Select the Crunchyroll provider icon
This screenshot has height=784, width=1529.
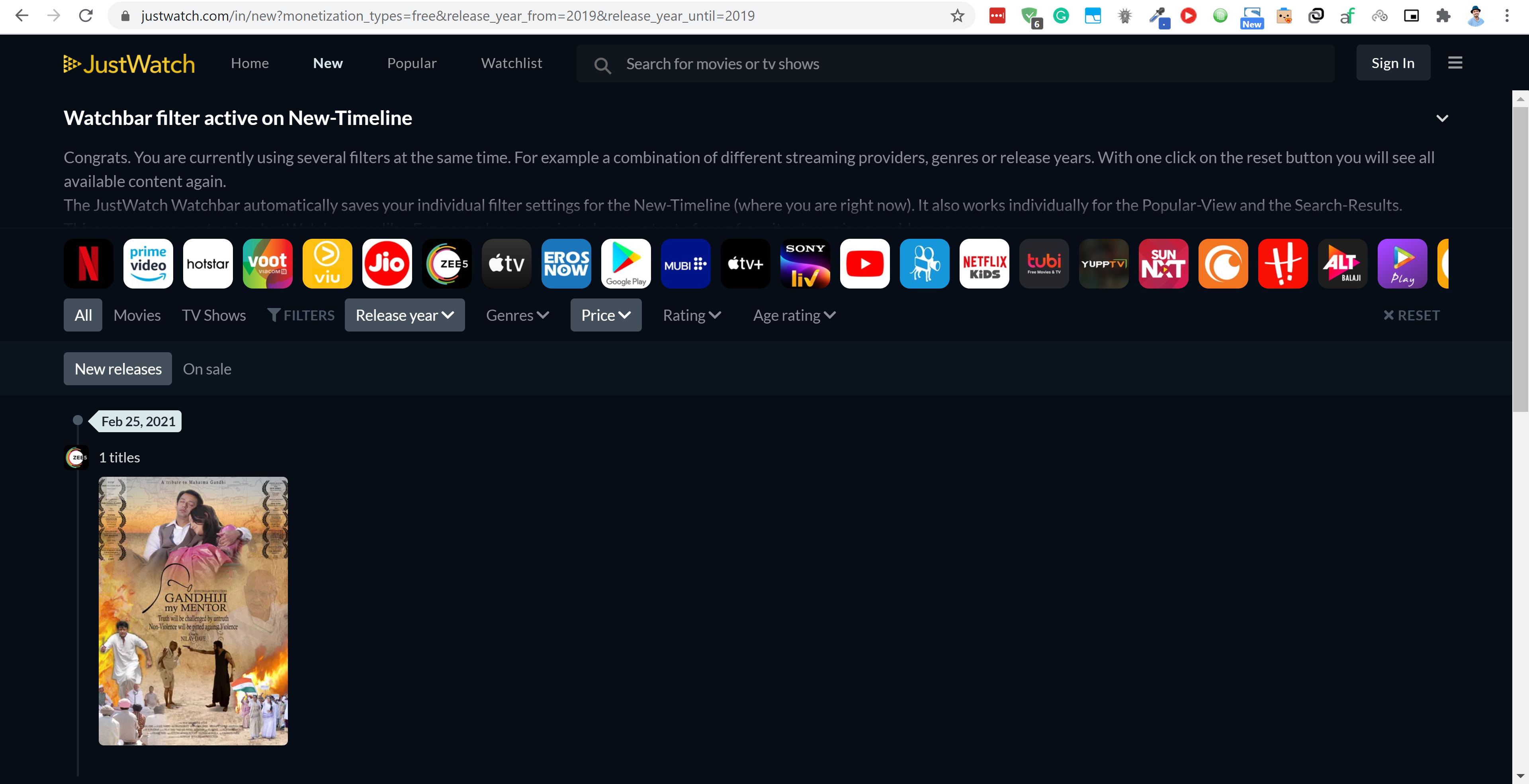[x=1224, y=263]
